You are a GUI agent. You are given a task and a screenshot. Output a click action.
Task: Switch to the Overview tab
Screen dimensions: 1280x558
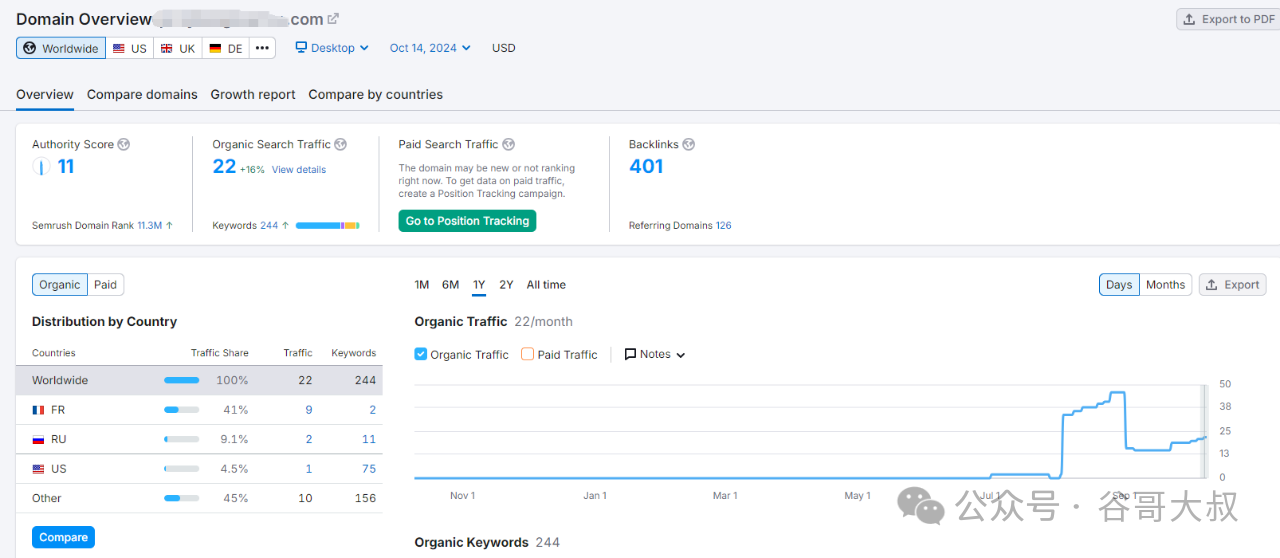45,94
